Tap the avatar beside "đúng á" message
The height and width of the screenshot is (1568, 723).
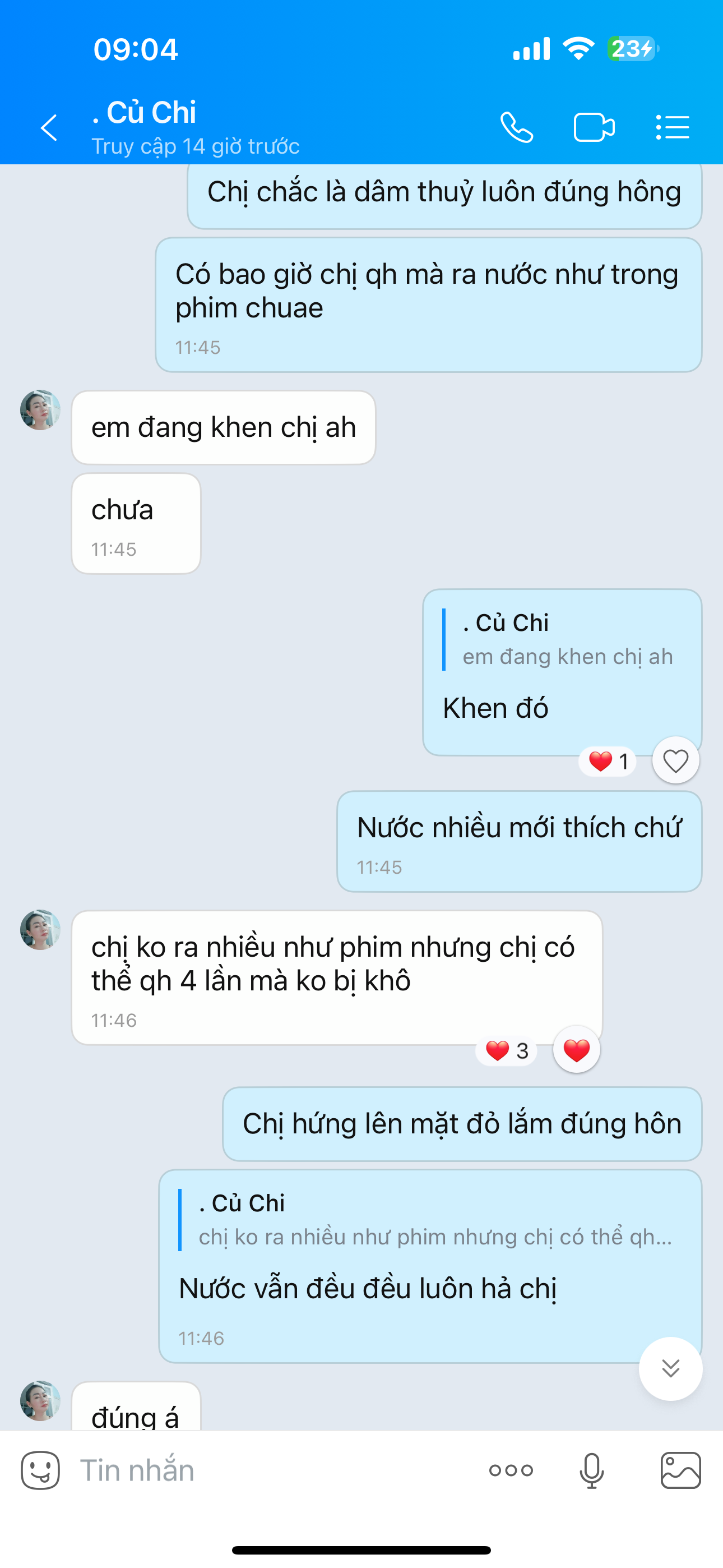pyautogui.click(x=40, y=1401)
